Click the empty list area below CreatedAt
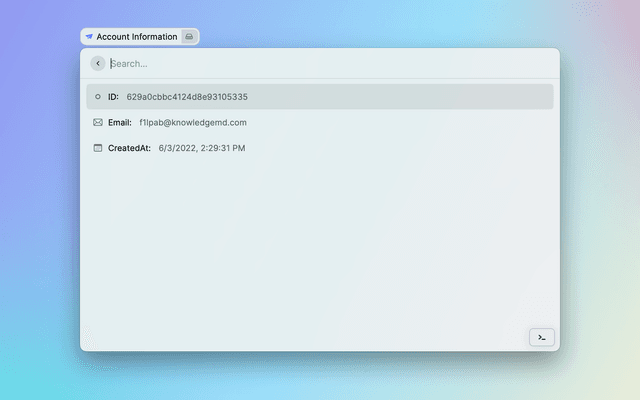The image size is (640, 400). tap(320, 240)
